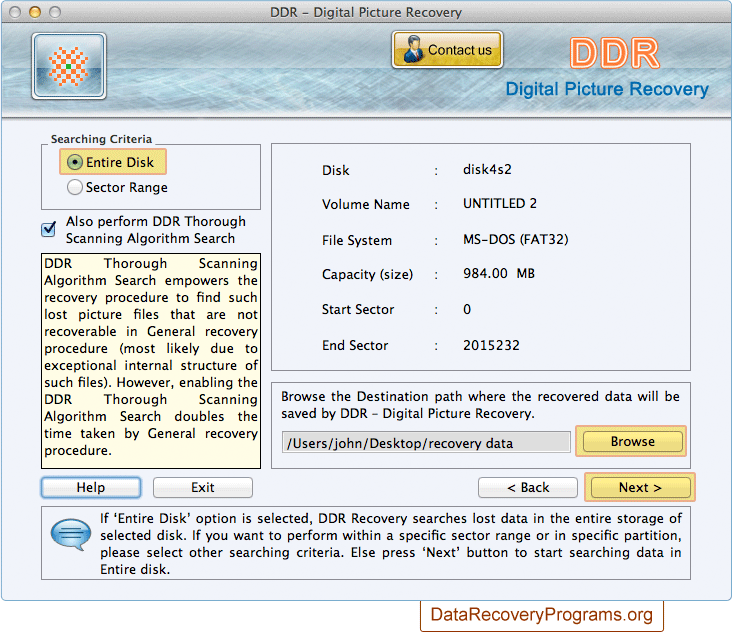Zoom the window using green button

click(x=54, y=13)
